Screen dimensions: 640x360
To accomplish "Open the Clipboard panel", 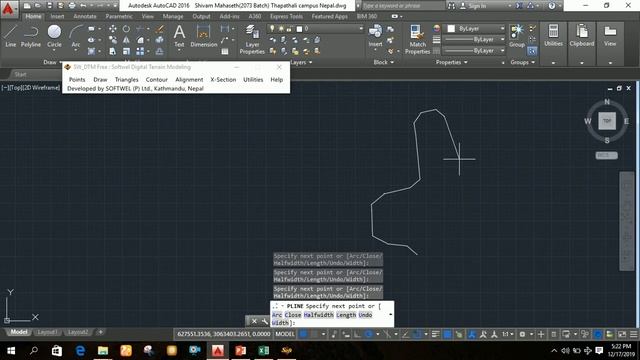I will coord(582,36).
